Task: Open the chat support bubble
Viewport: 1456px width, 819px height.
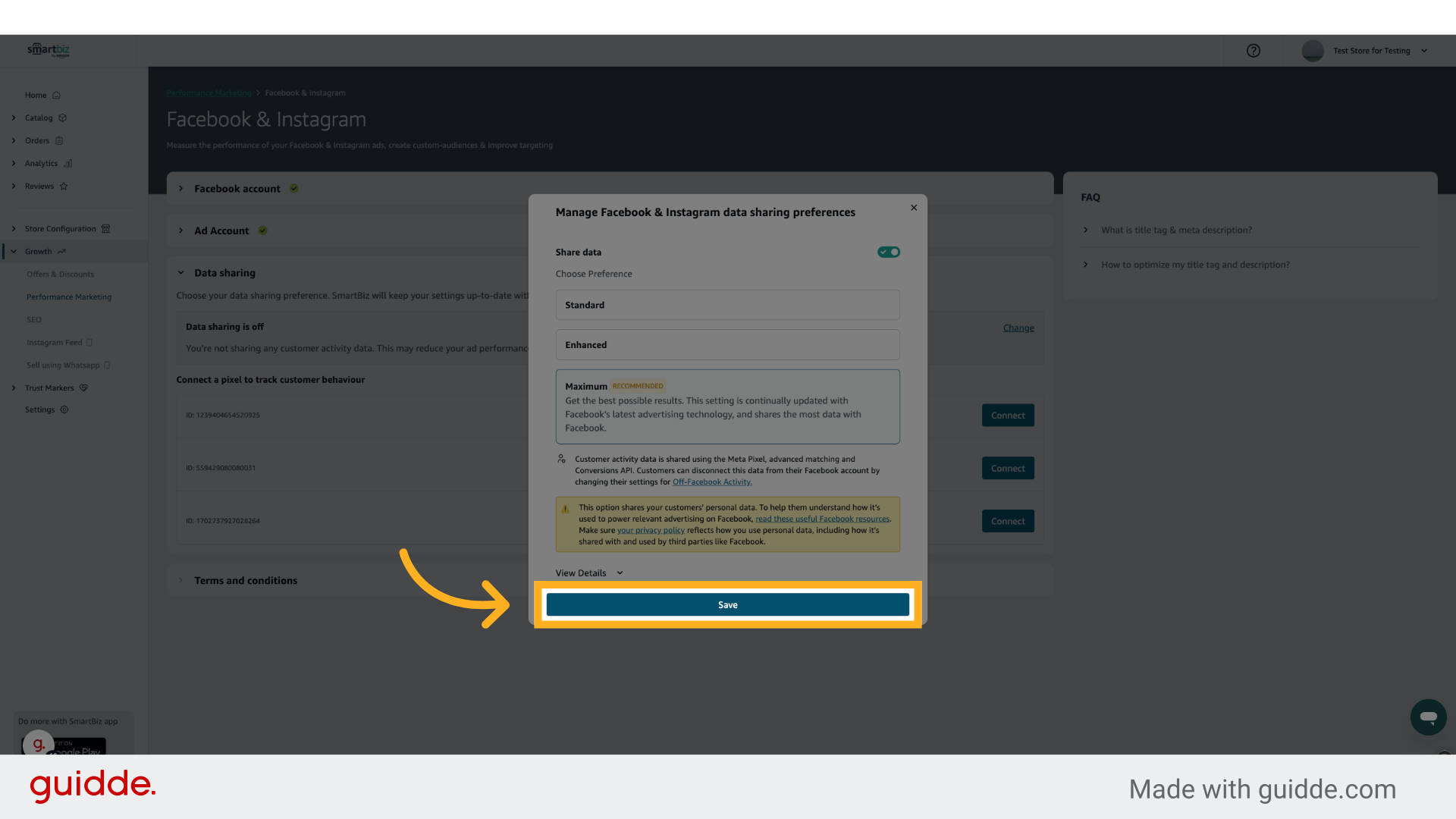Action: (x=1429, y=717)
